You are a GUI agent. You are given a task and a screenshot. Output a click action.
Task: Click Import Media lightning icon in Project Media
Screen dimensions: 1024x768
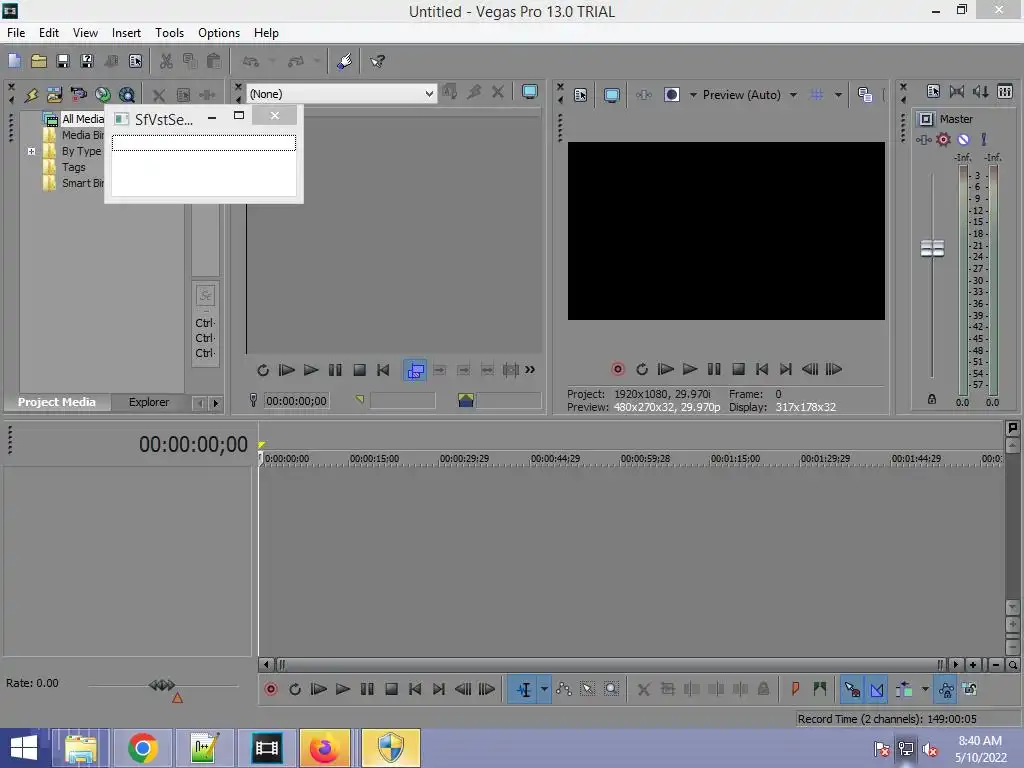pyautogui.click(x=31, y=95)
